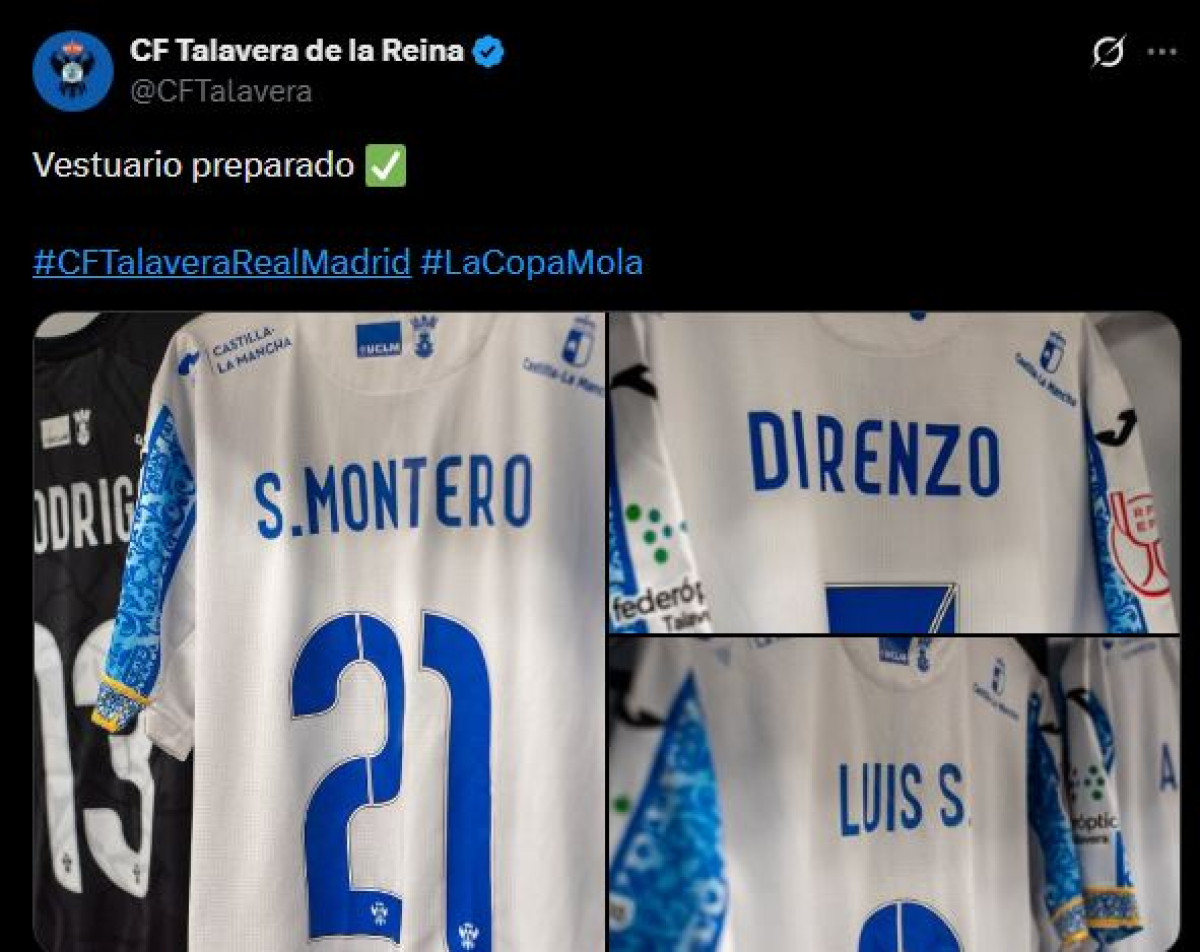1200x952 pixels.
Task: Select the Vestuario preparado post text
Action: [194, 166]
